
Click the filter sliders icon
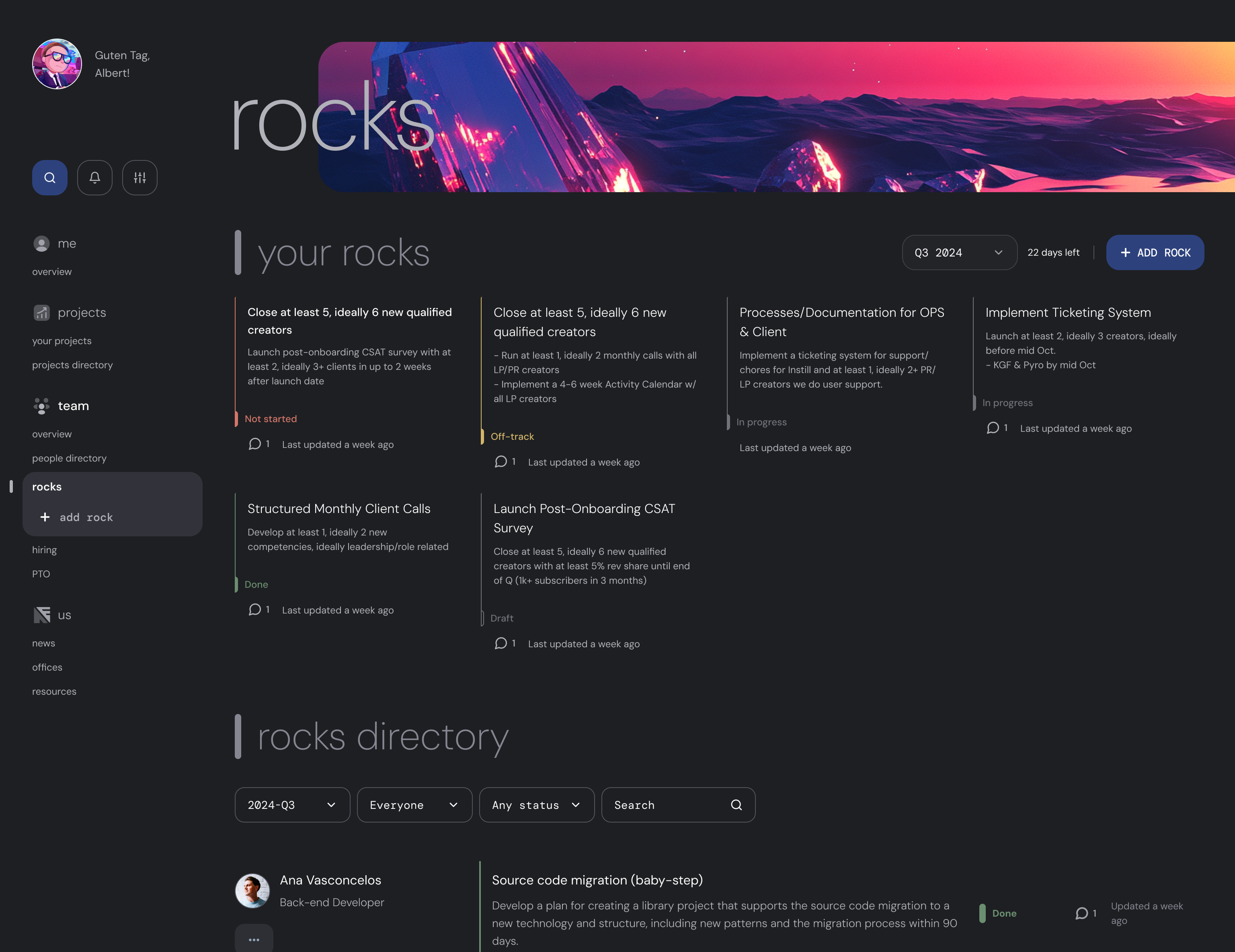pos(139,177)
